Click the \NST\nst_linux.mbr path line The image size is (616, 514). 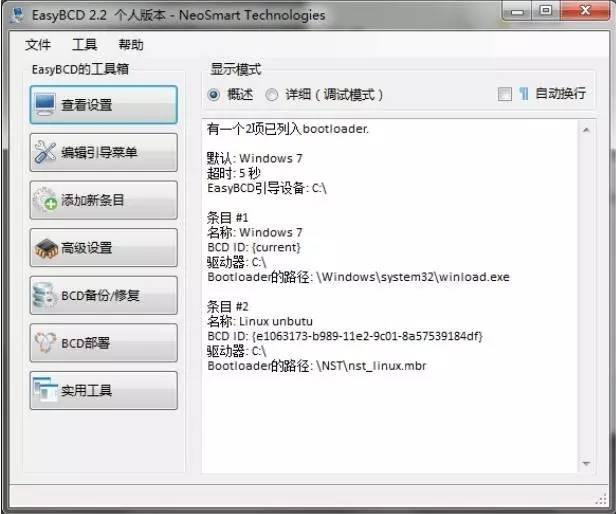pyautogui.click(x=317, y=366)
